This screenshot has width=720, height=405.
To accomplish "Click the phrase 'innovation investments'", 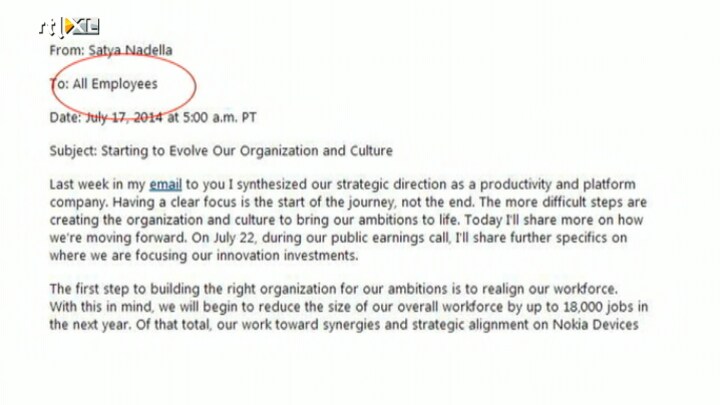I will coord(287,256).
